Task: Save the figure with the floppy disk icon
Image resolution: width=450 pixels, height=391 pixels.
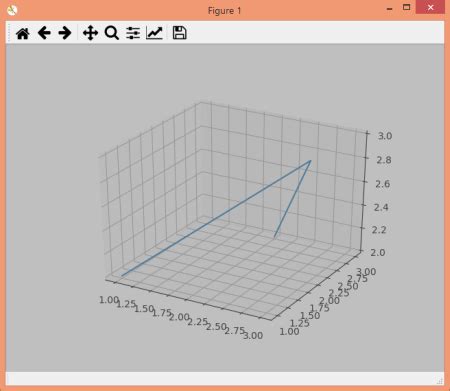Action: coord(179,33)
